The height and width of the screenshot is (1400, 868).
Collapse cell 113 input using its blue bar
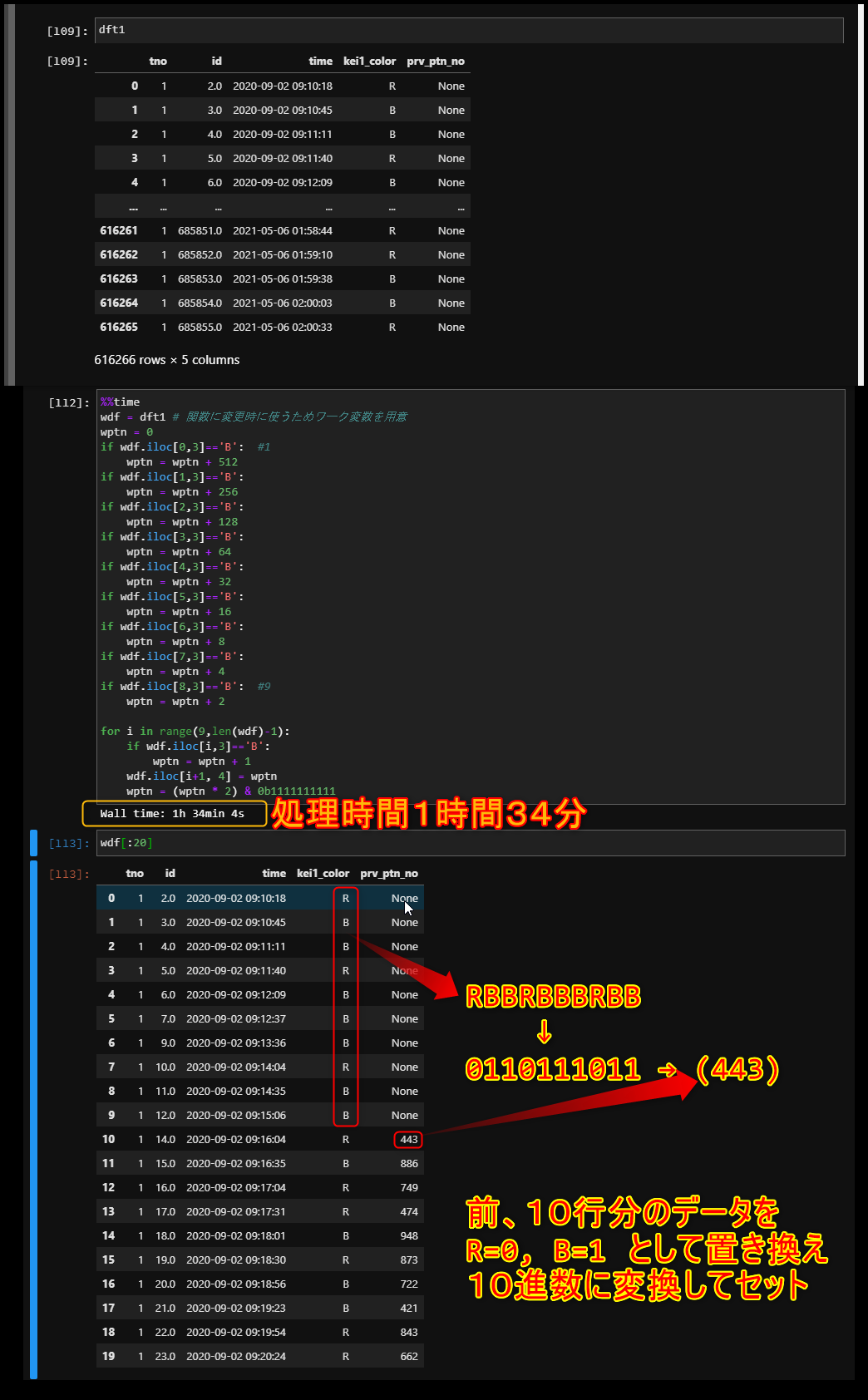[33, 843]
